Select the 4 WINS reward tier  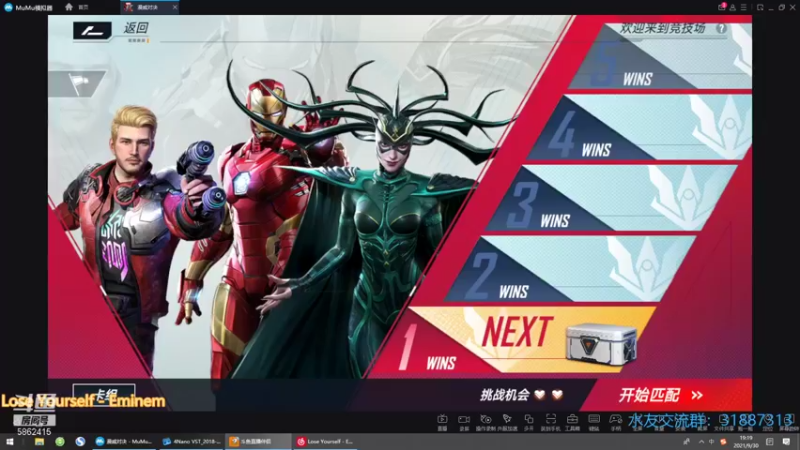click(640, 128)
